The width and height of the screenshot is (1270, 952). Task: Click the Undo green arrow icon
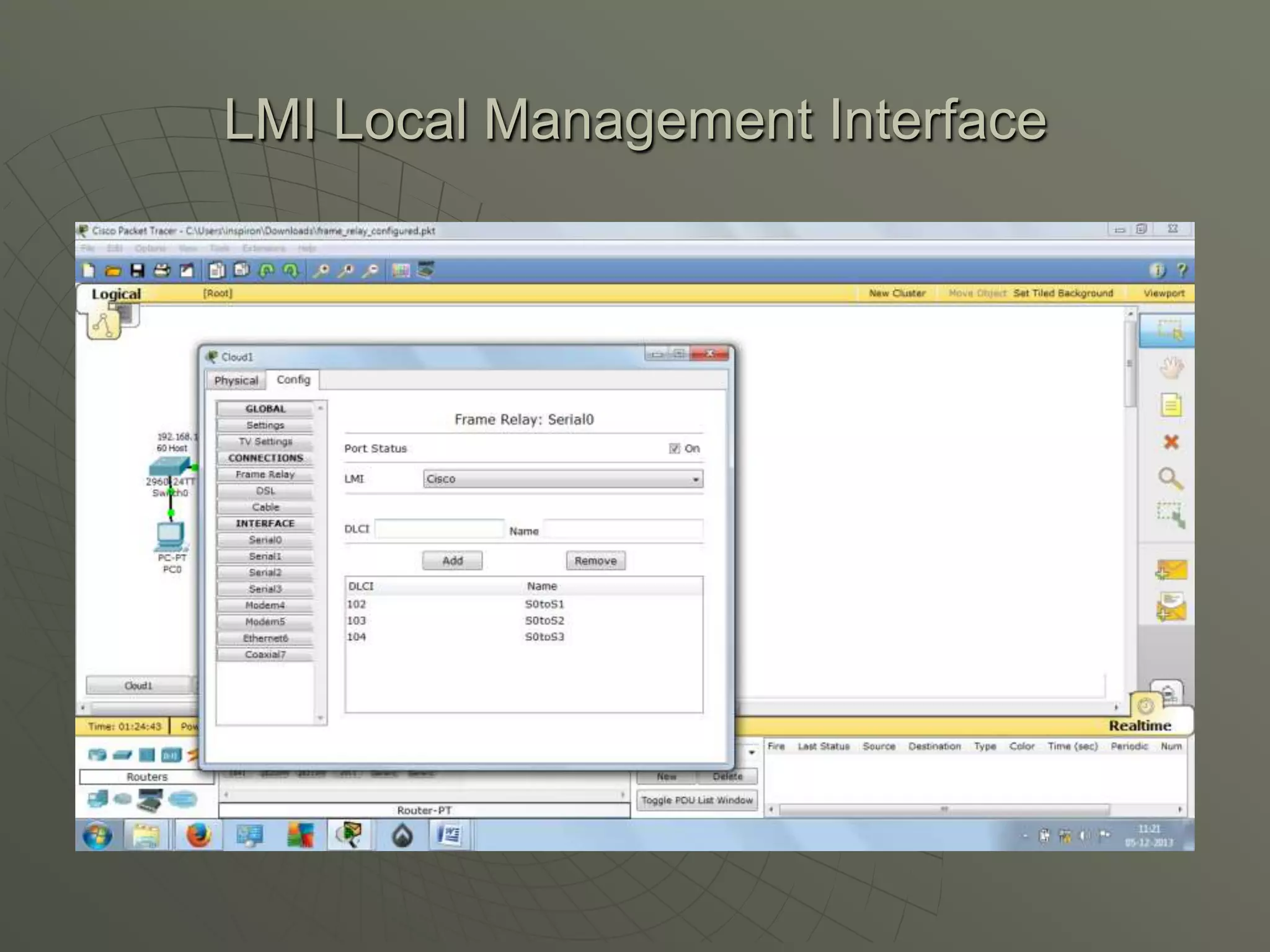[x=267, y=271]
